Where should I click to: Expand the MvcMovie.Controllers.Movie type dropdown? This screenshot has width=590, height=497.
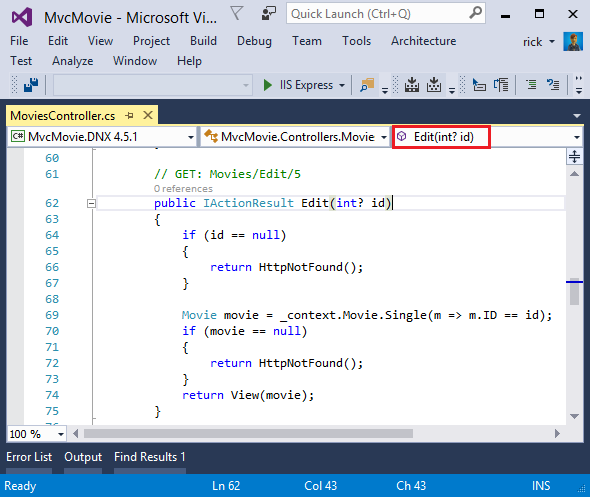tap(295, 137)
